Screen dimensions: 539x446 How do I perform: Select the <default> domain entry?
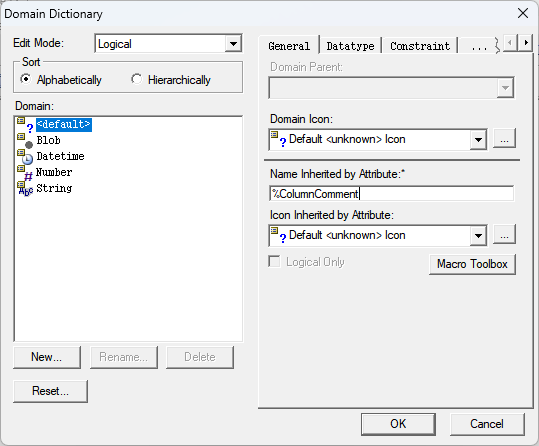(x=64, y=124)
